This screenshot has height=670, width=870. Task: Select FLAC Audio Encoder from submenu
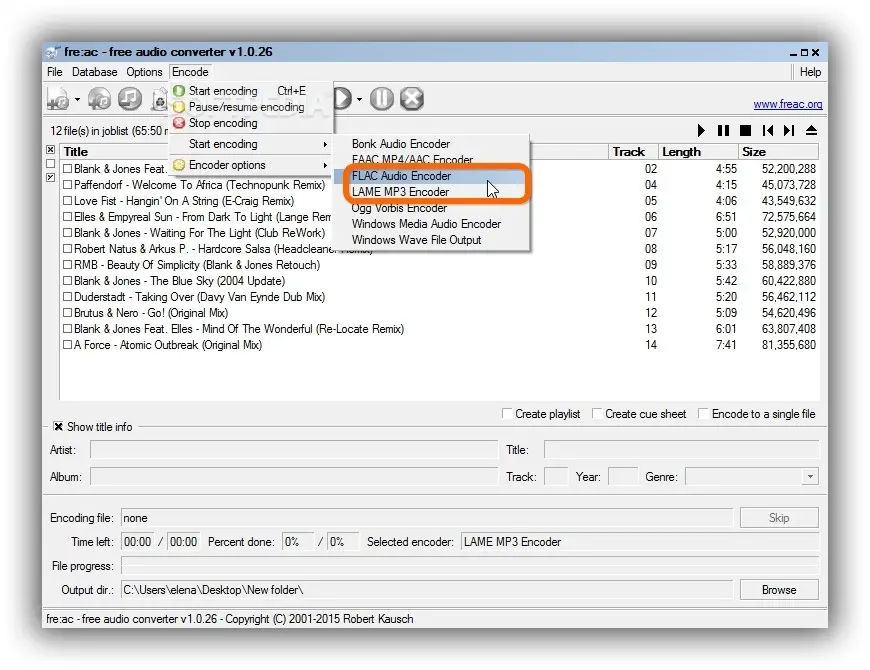401,176
